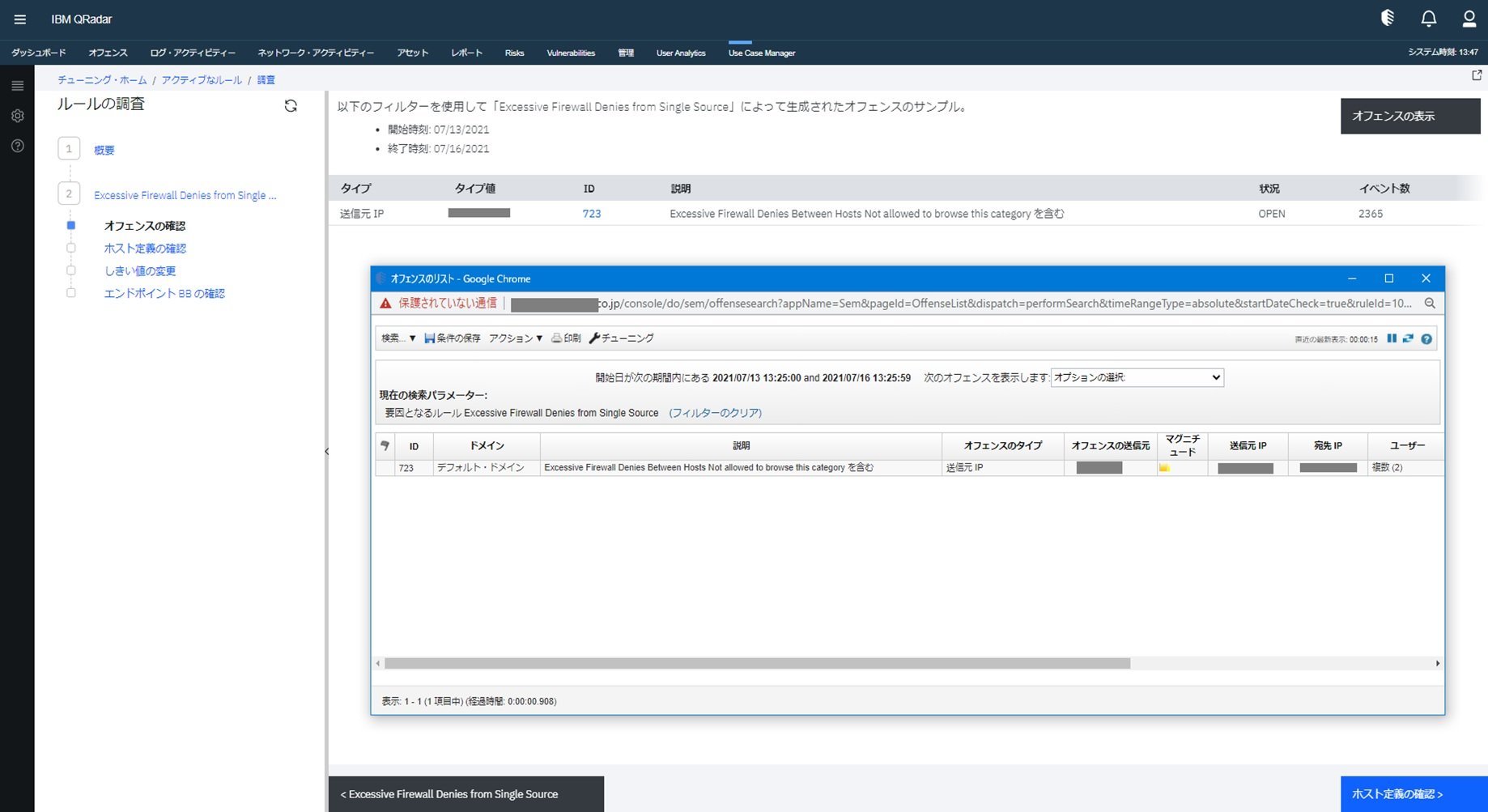Screen dimensions: 1488x812
Task: Expand the オプションの選択 combo box
Action: 1137,377
